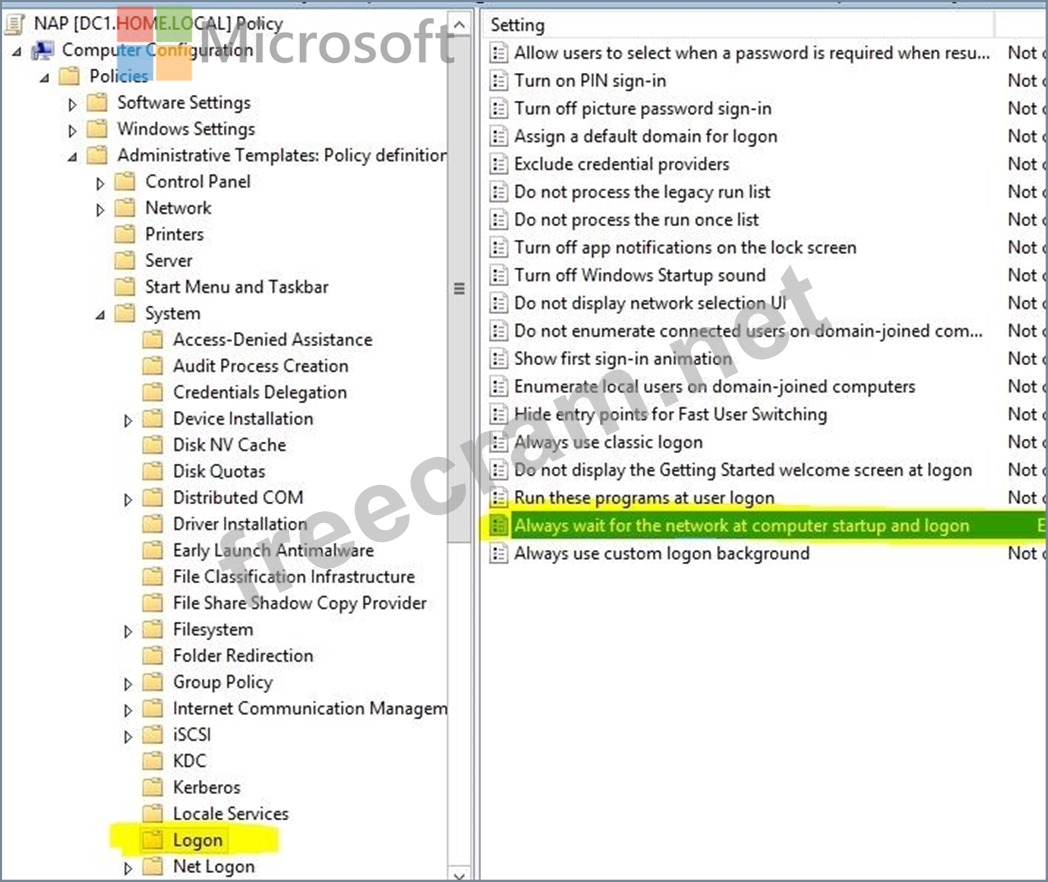Select Locale Services tree item
The image size is (1048, 882).
coord(231,813)
